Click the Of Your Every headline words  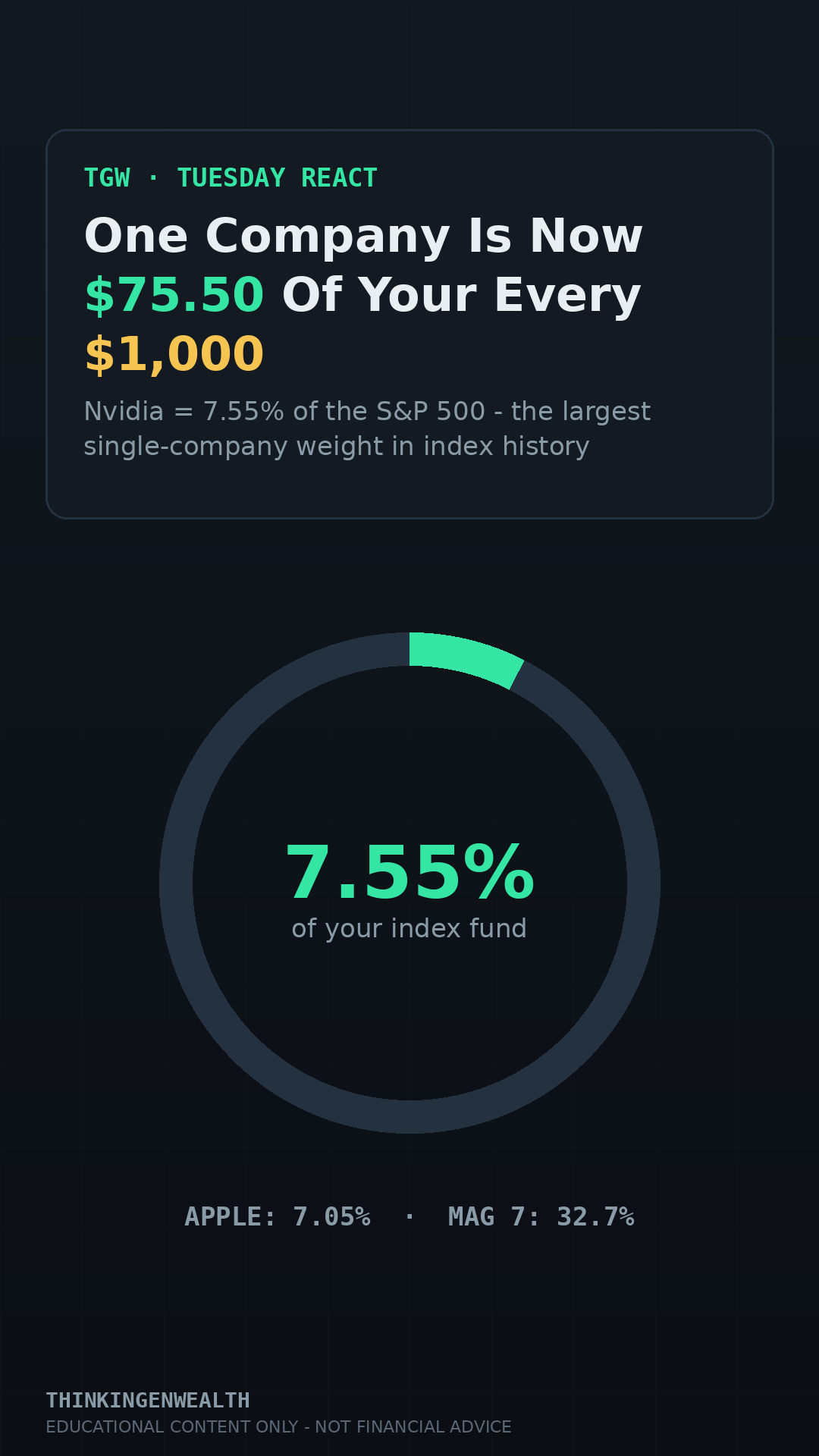(x=462, y=295)
